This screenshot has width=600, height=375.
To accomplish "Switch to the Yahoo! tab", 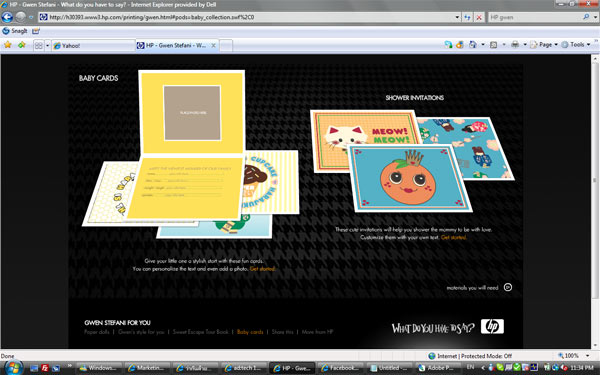I will point(93,46).
